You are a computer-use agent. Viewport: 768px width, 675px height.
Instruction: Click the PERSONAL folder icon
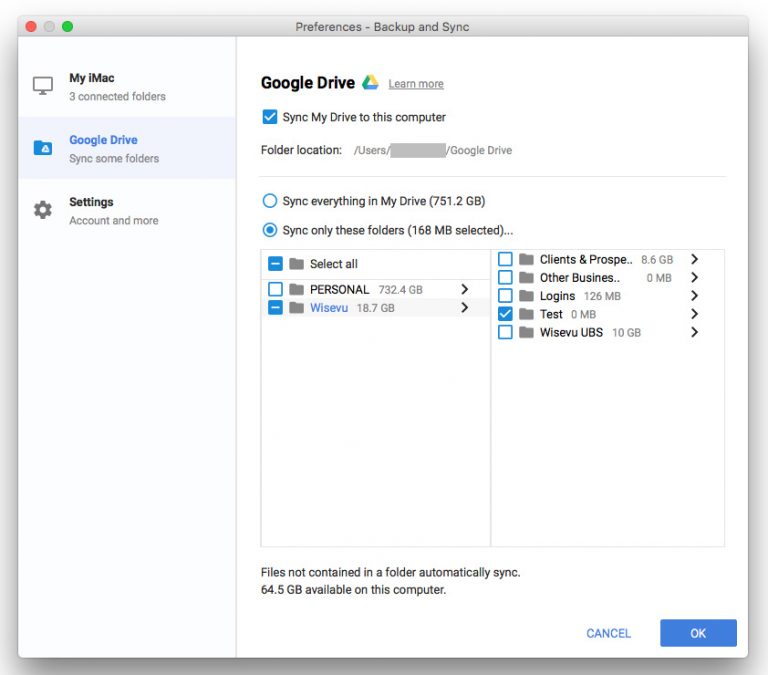pos(296,289)
